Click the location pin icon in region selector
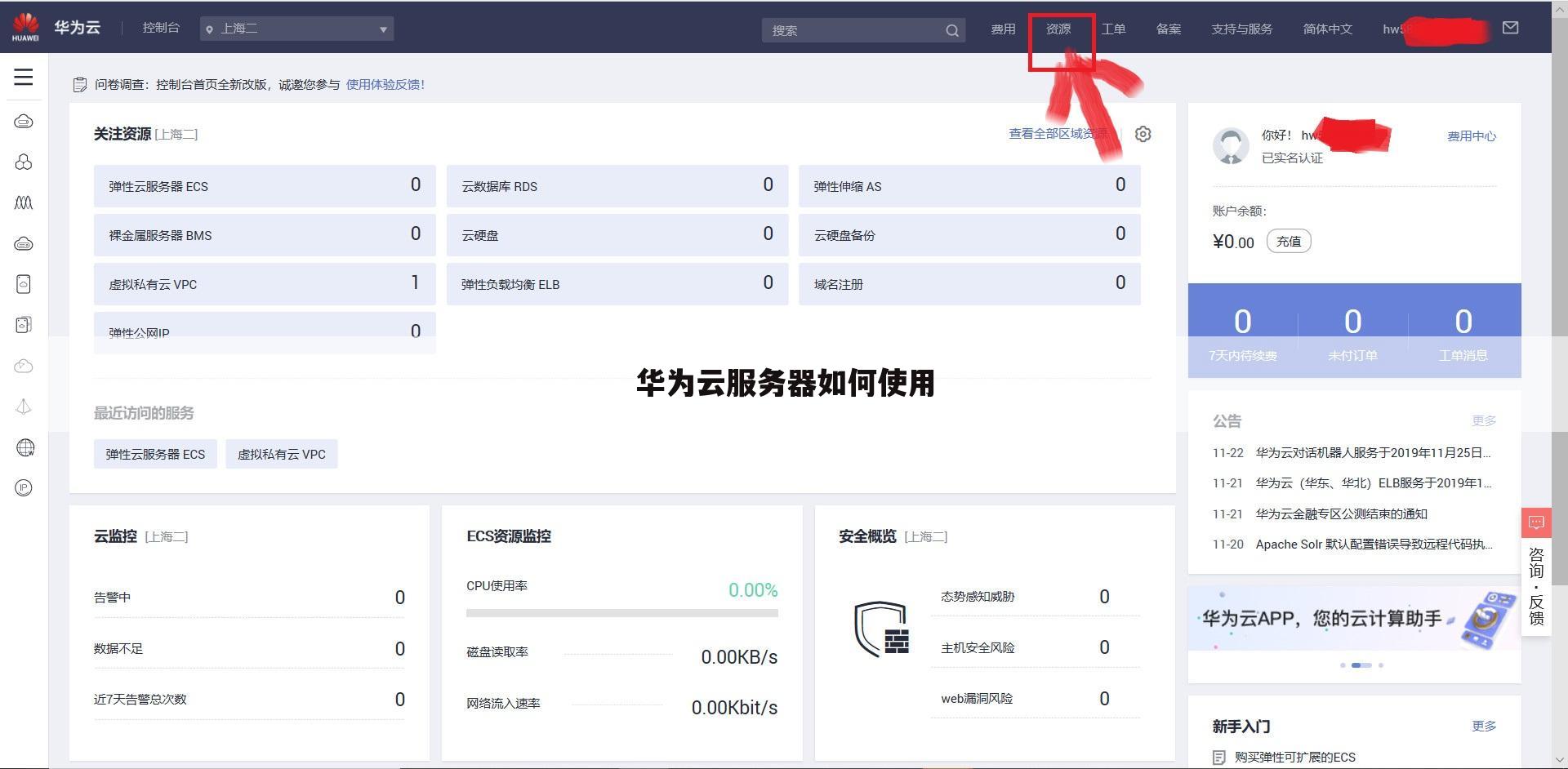This screenshot has height=769, width=1568. point(210,29)
